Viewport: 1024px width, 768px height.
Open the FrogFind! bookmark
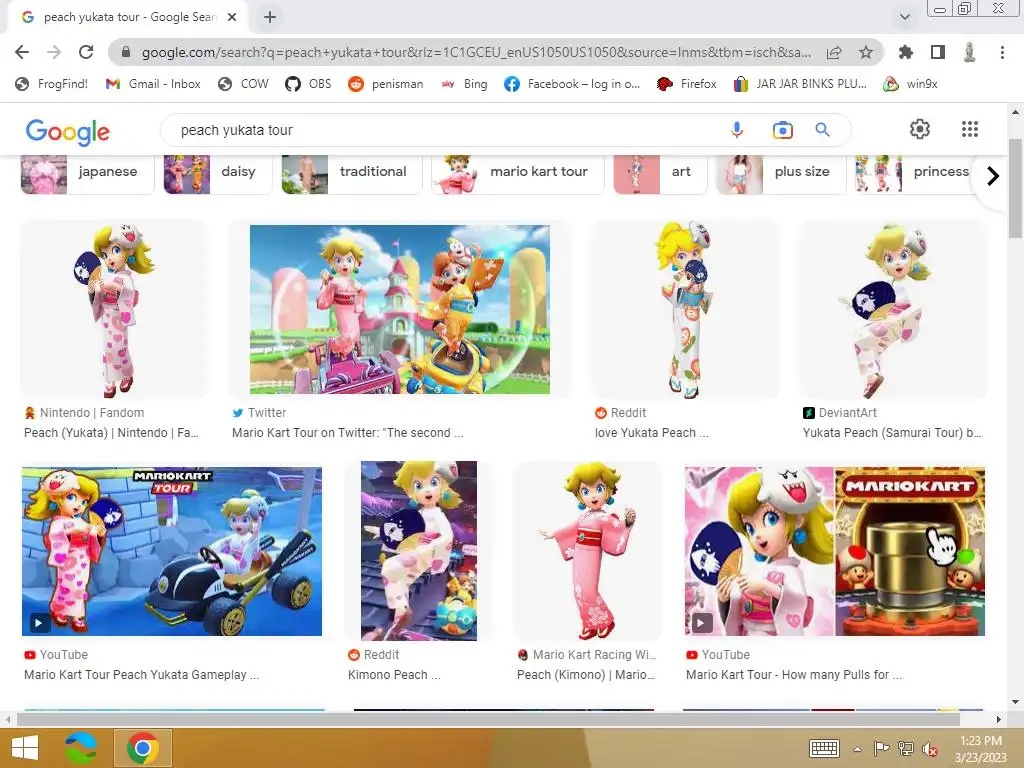[52, 84]
